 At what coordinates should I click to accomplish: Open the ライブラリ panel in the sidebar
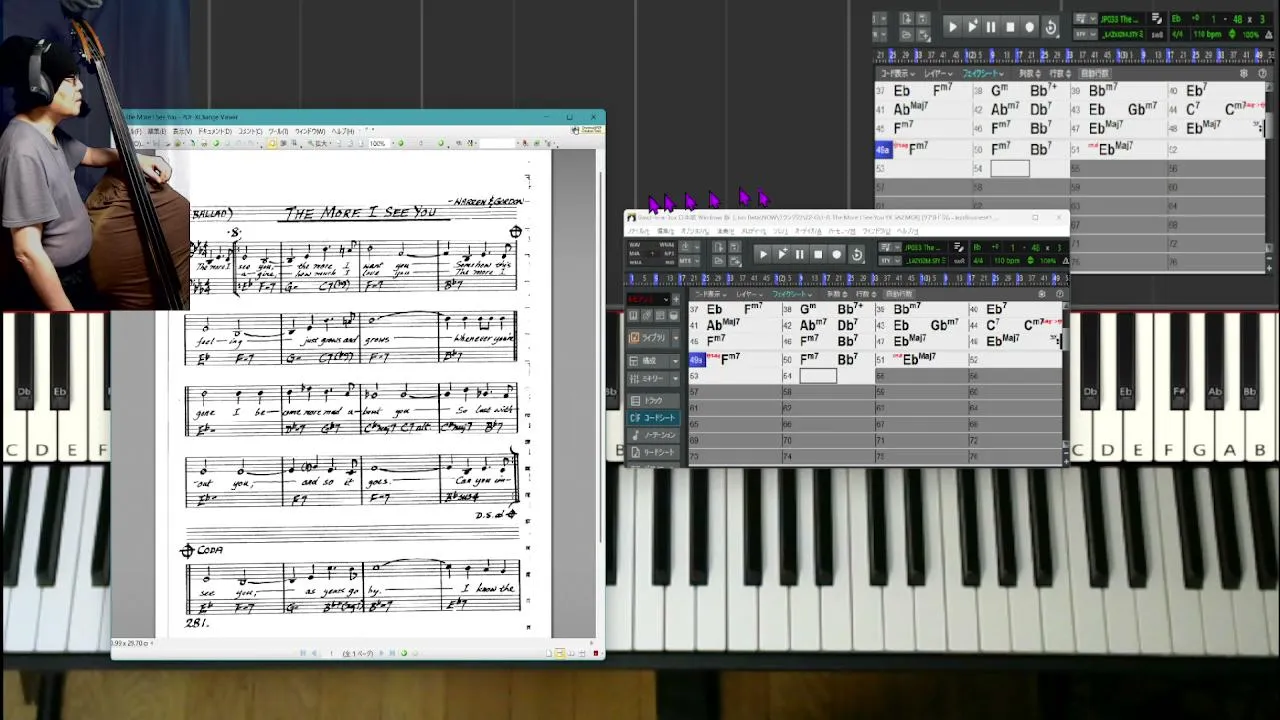[647, 338]
